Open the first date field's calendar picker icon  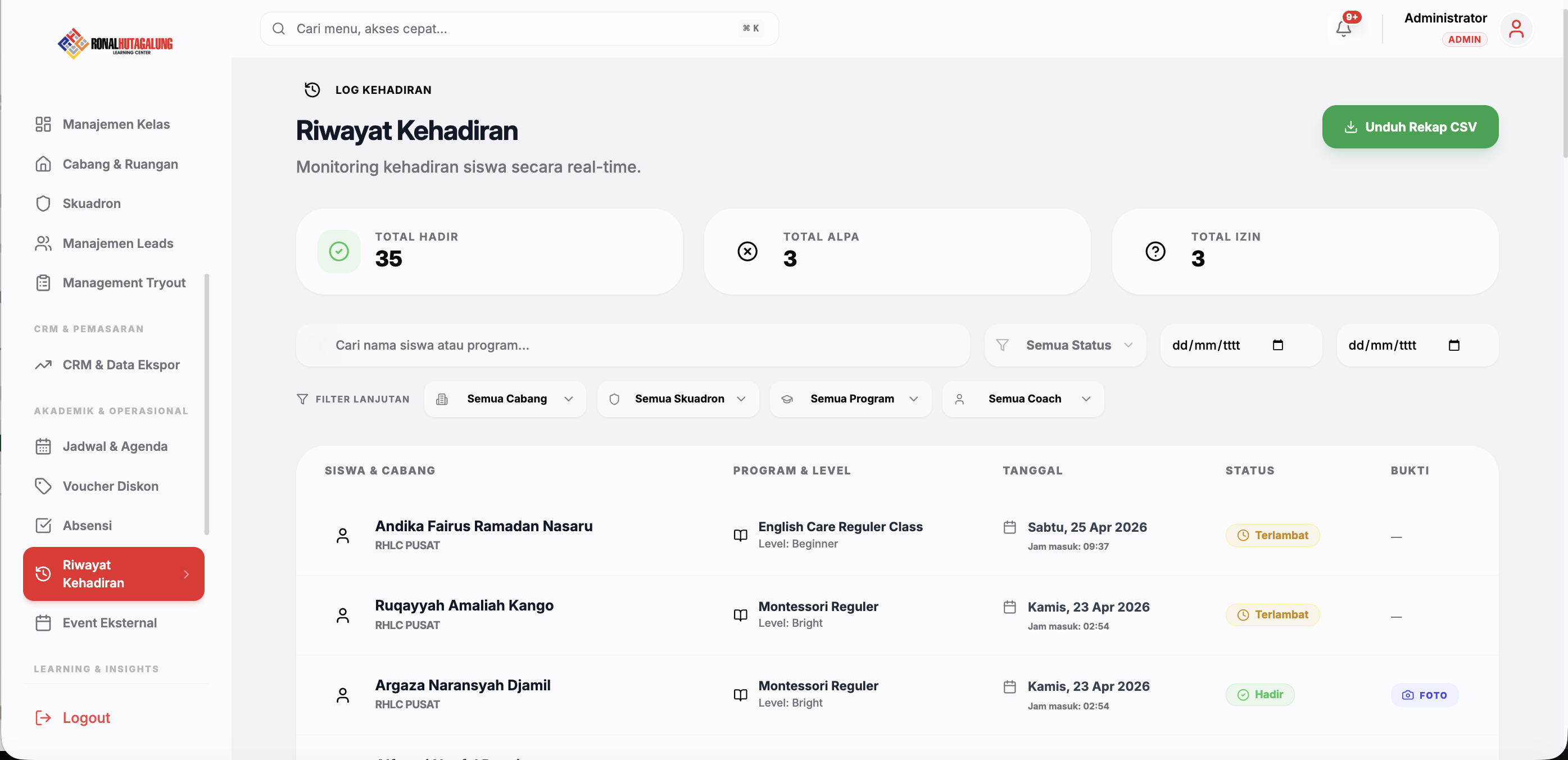tap(1277, 345)
